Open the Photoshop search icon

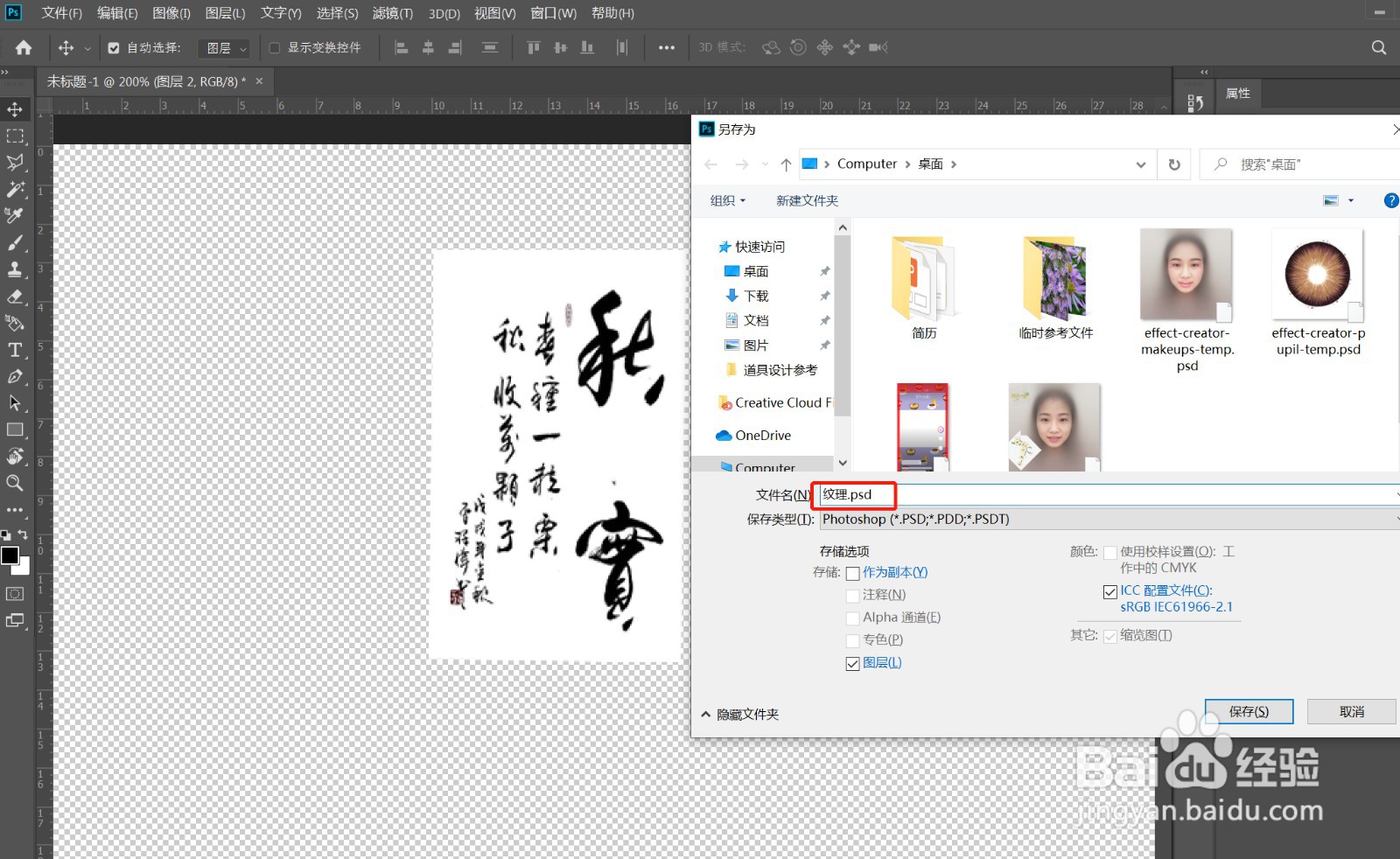coord(1379,47)
